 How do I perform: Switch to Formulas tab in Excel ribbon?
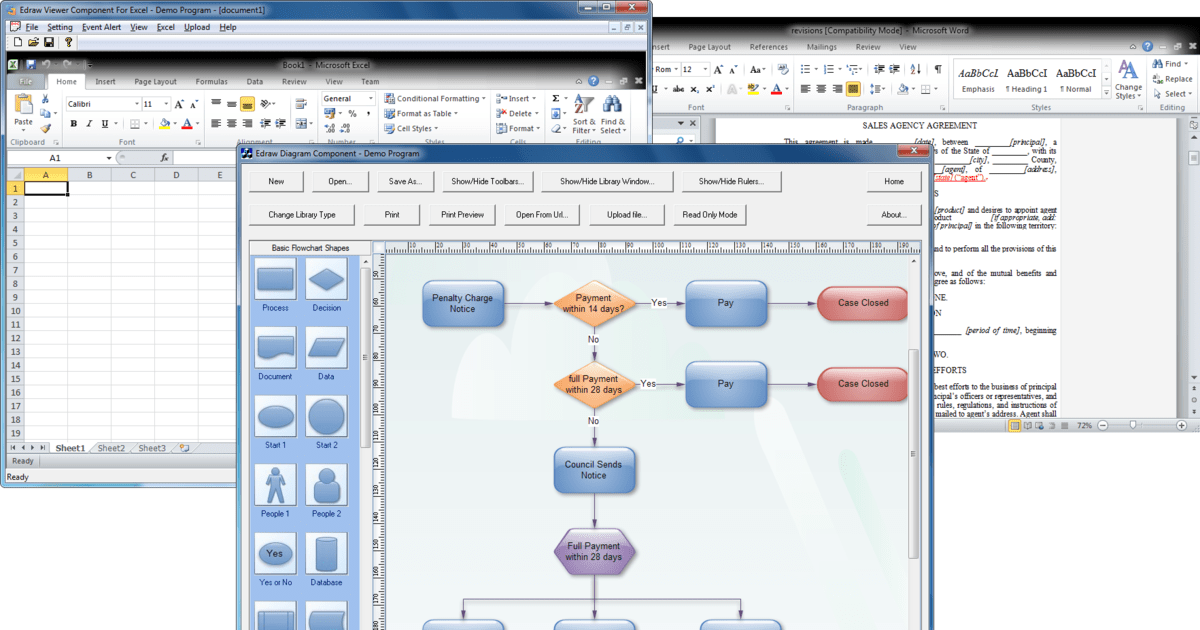[x=211, y=82]
